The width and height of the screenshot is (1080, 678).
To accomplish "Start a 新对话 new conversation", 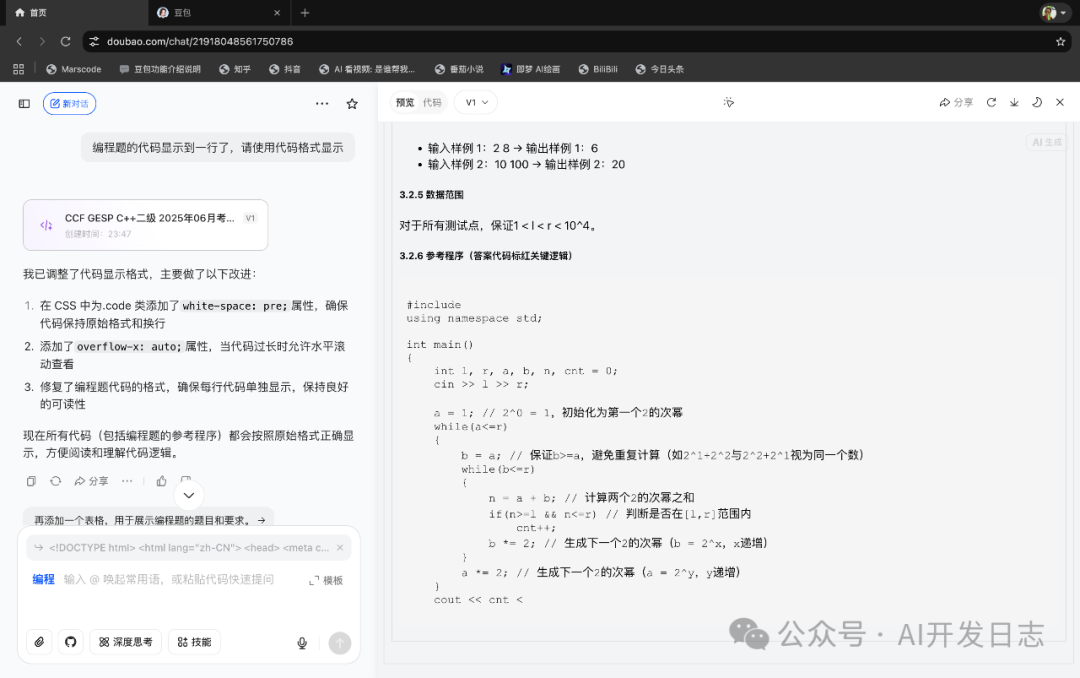I will [x=69, y=103].
